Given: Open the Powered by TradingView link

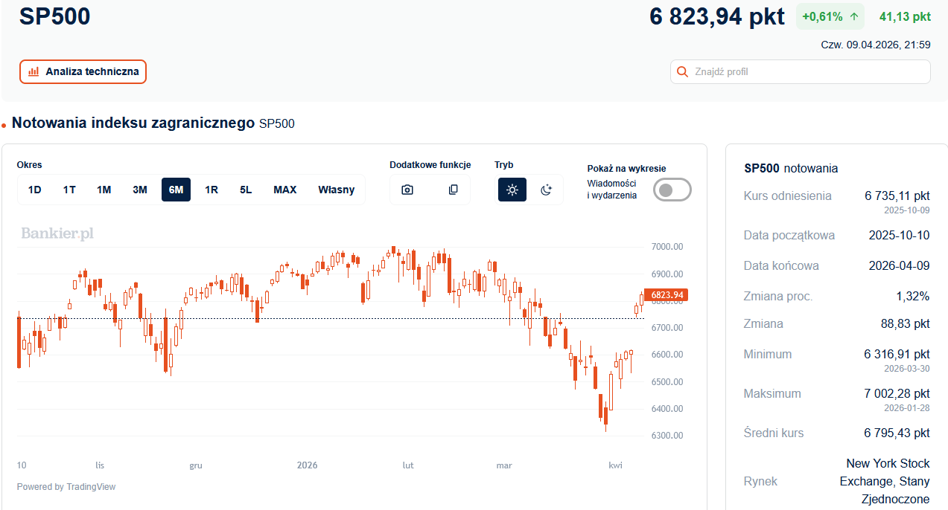Looking at the screenshot, I should [66, 486].
